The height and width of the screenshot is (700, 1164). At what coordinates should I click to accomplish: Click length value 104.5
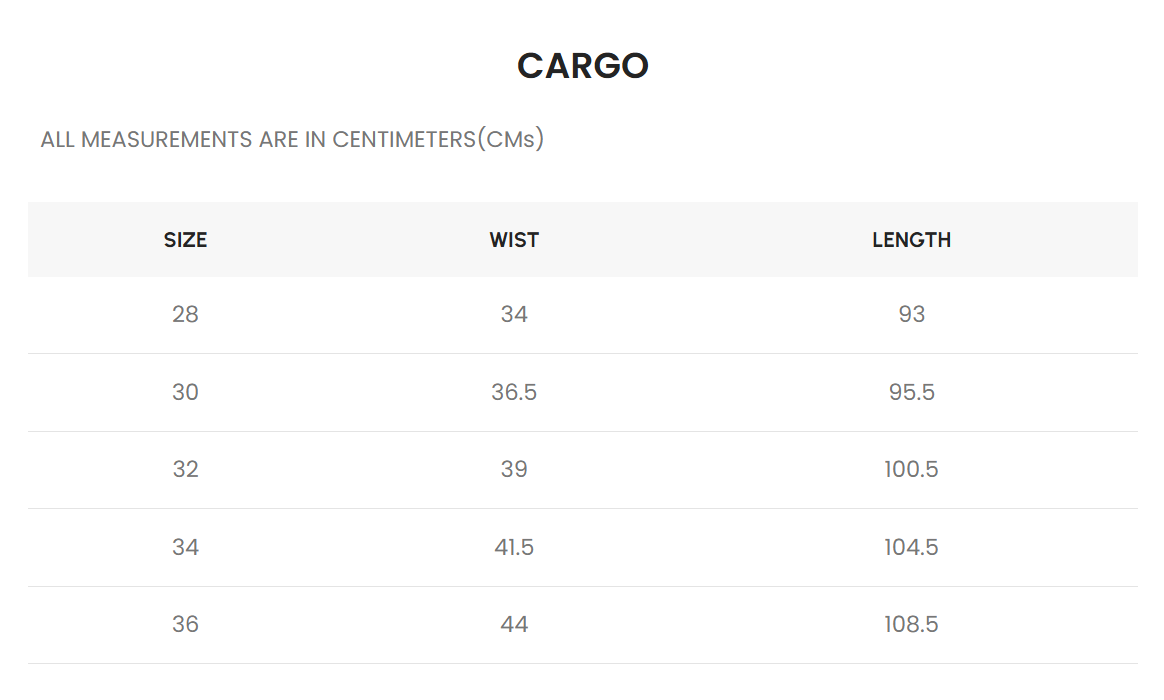911,547
